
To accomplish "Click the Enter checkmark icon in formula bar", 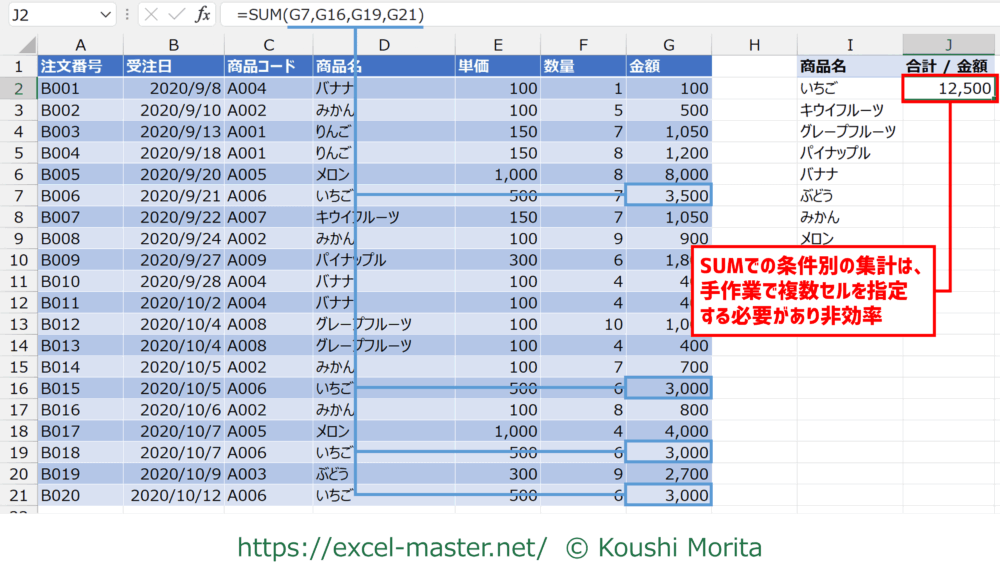I will (175, 15).
